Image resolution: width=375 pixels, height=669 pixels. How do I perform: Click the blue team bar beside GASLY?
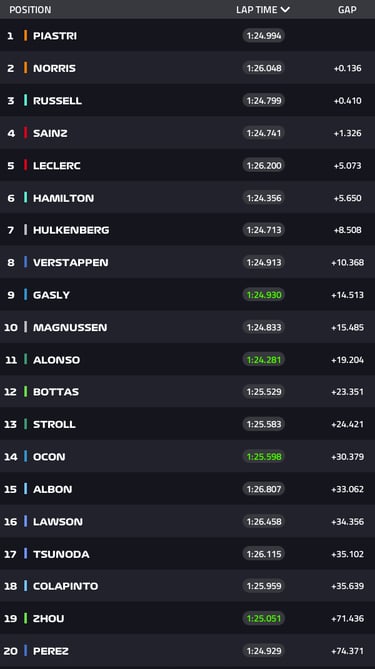26,294
